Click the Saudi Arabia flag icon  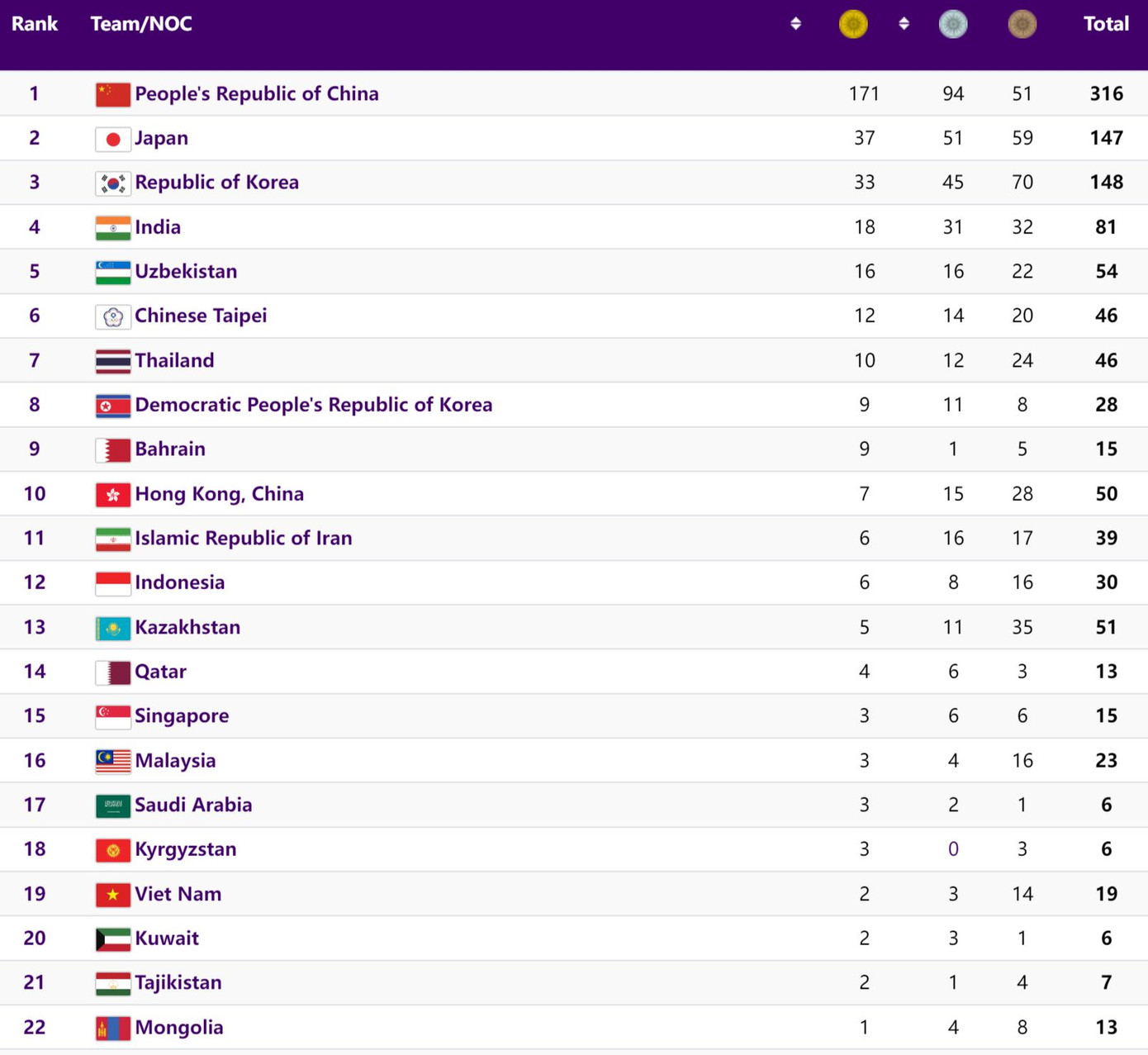(x=112, y=806)
